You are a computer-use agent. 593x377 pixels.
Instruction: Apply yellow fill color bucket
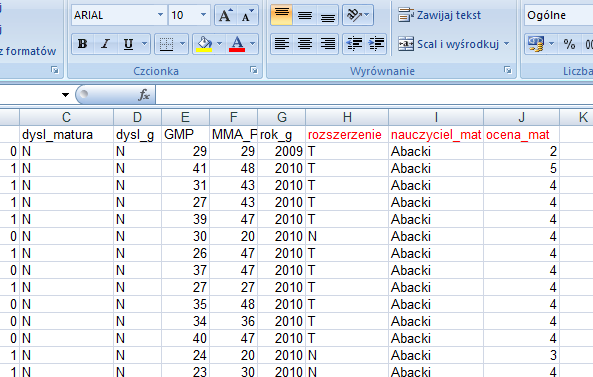(204, 44)
